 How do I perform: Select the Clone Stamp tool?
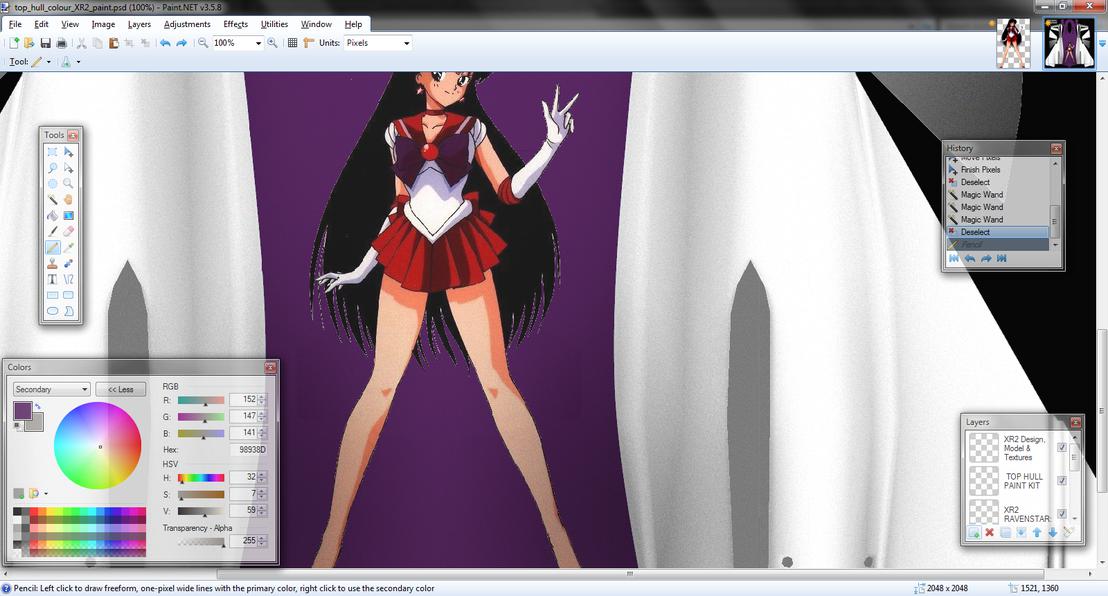[x=52, y=264]
